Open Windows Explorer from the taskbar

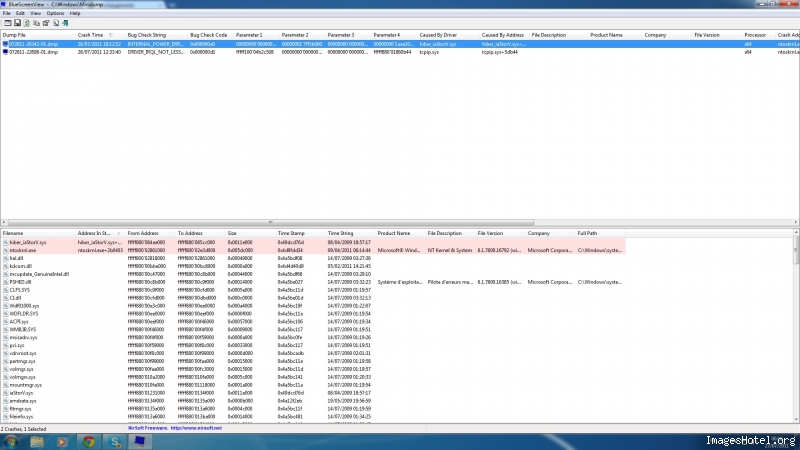point(37,442)
